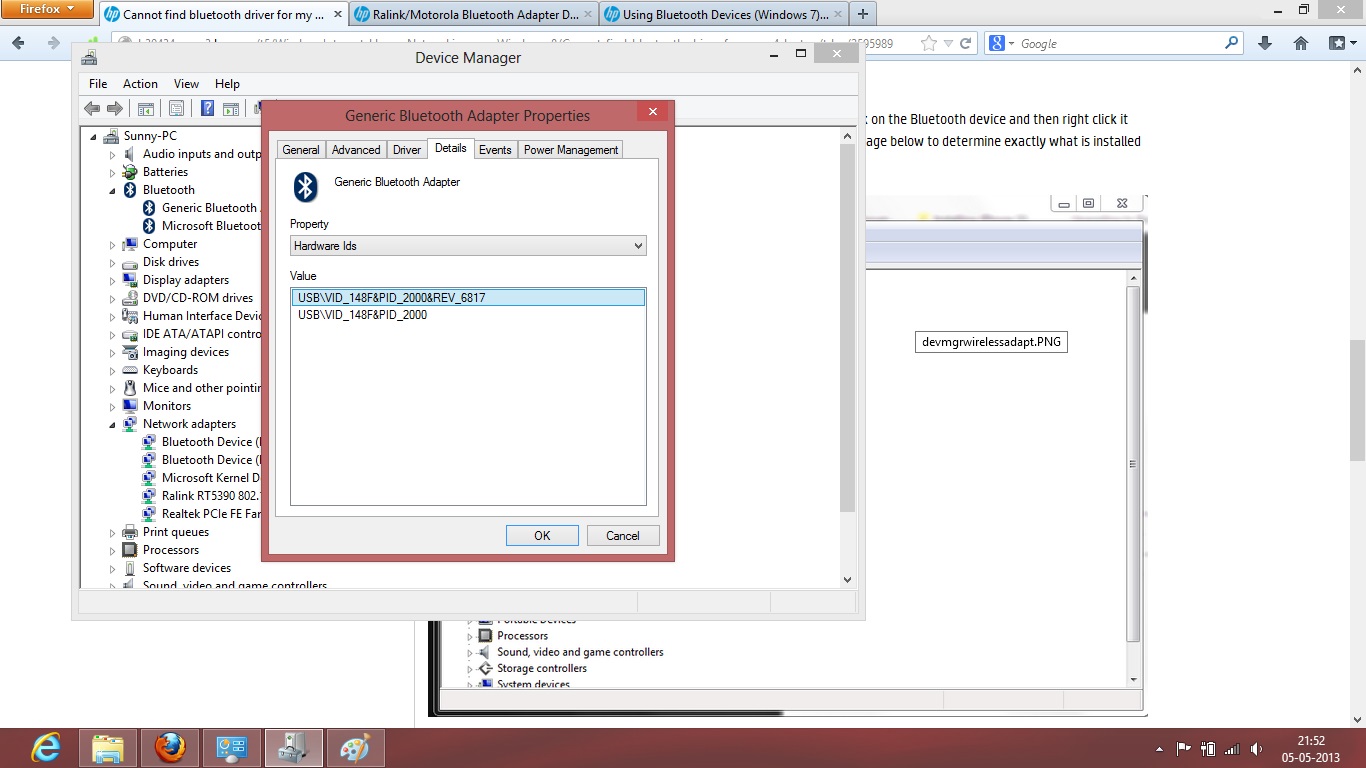Select the USB\VID_148F&PID_2000 value row
Screen dimensions: 1366x768
point(468,315)
